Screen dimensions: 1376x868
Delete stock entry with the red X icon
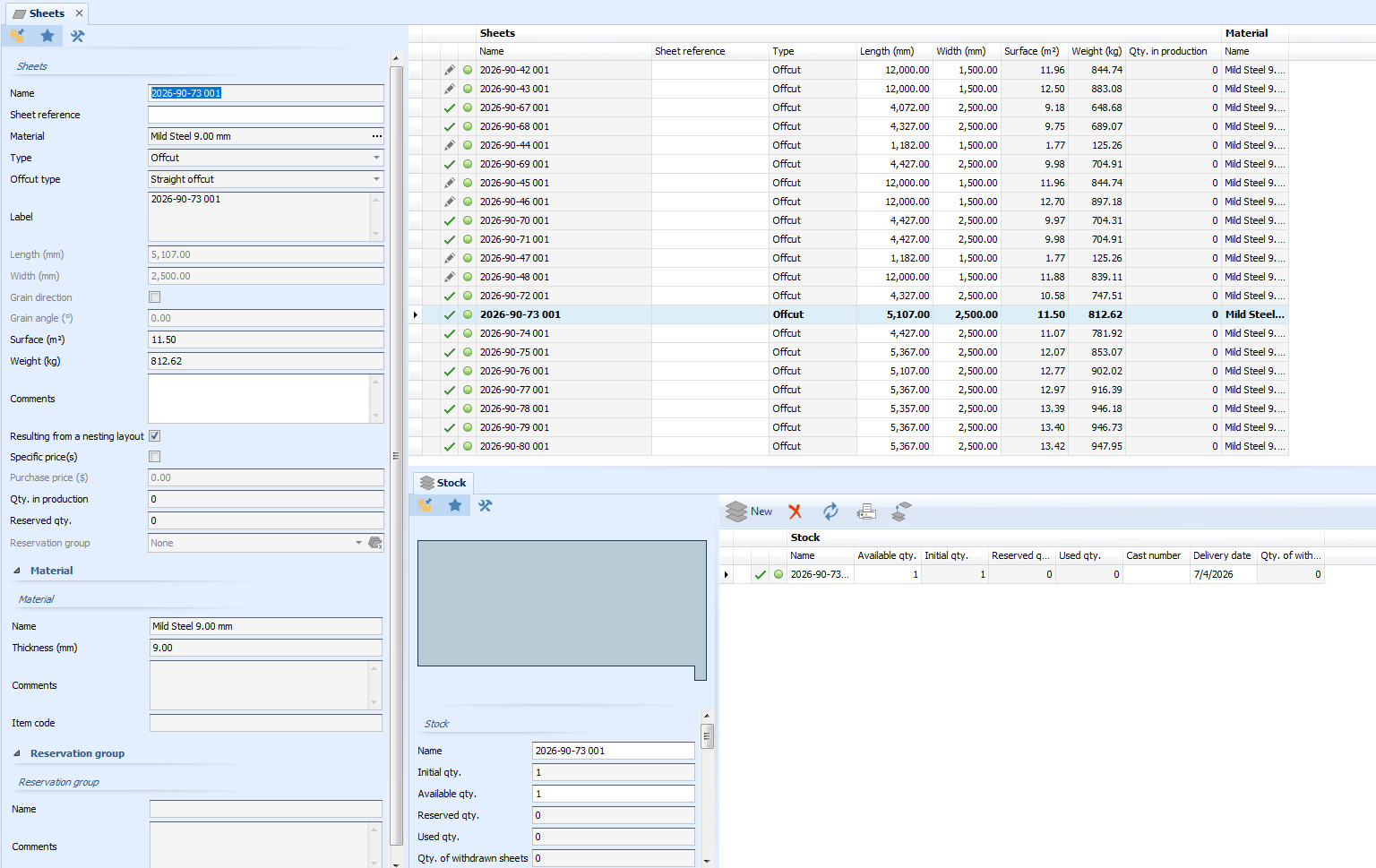[x=795, y=511]
